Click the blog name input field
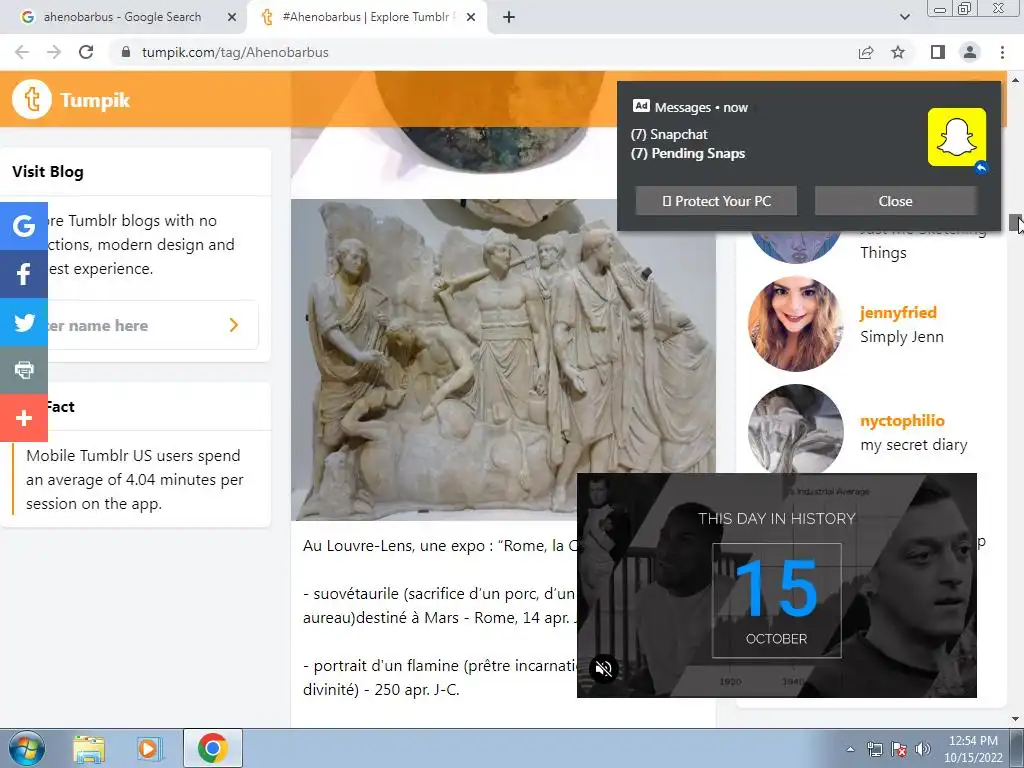The image size is (1024, 768). click(x=134, y=325)
